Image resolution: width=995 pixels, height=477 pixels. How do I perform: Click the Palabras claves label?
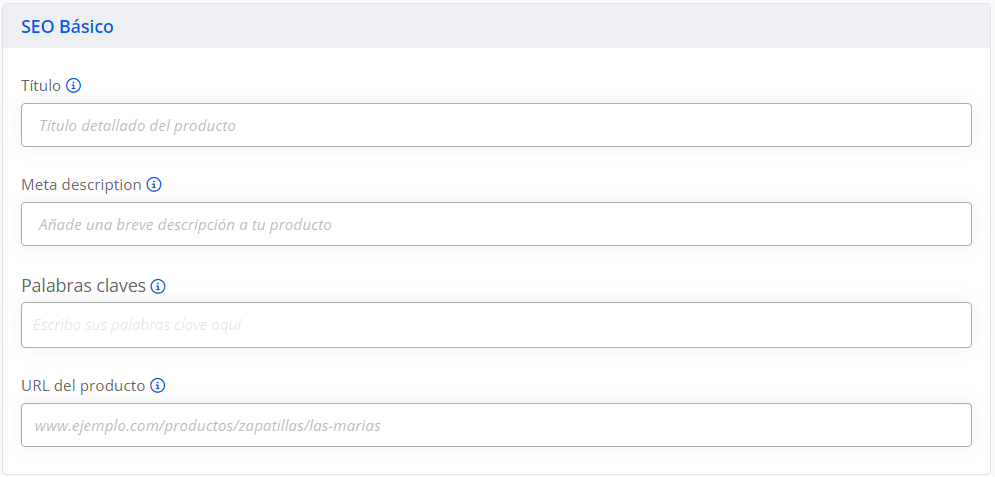(84, 286)
